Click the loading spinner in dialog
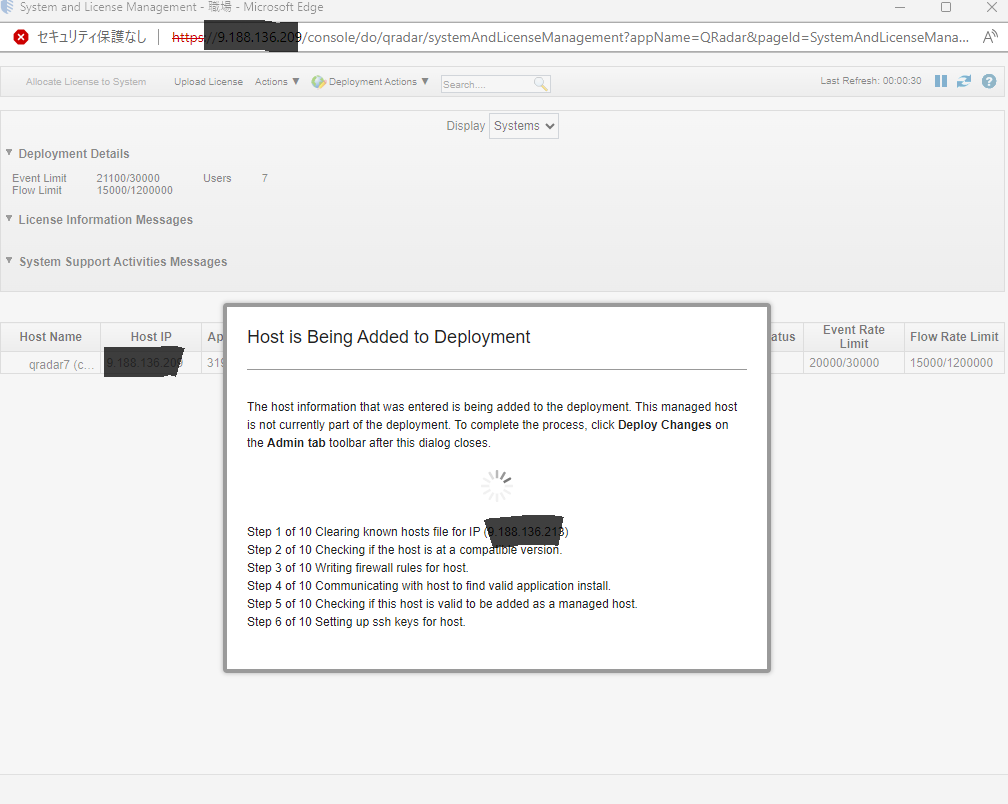 click(497, 486)
